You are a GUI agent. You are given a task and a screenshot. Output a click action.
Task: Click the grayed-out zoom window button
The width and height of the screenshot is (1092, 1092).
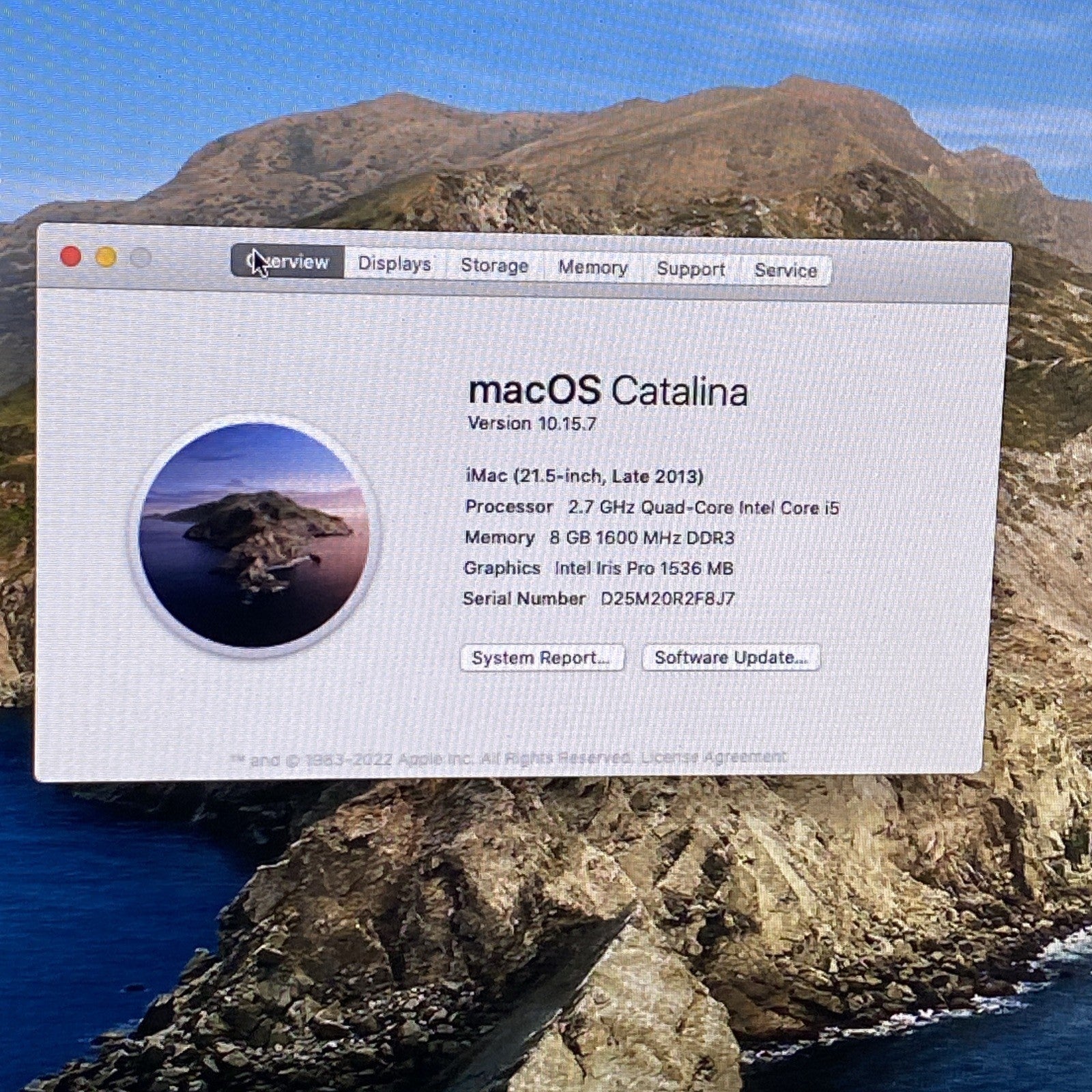click(x=141, y=258)
